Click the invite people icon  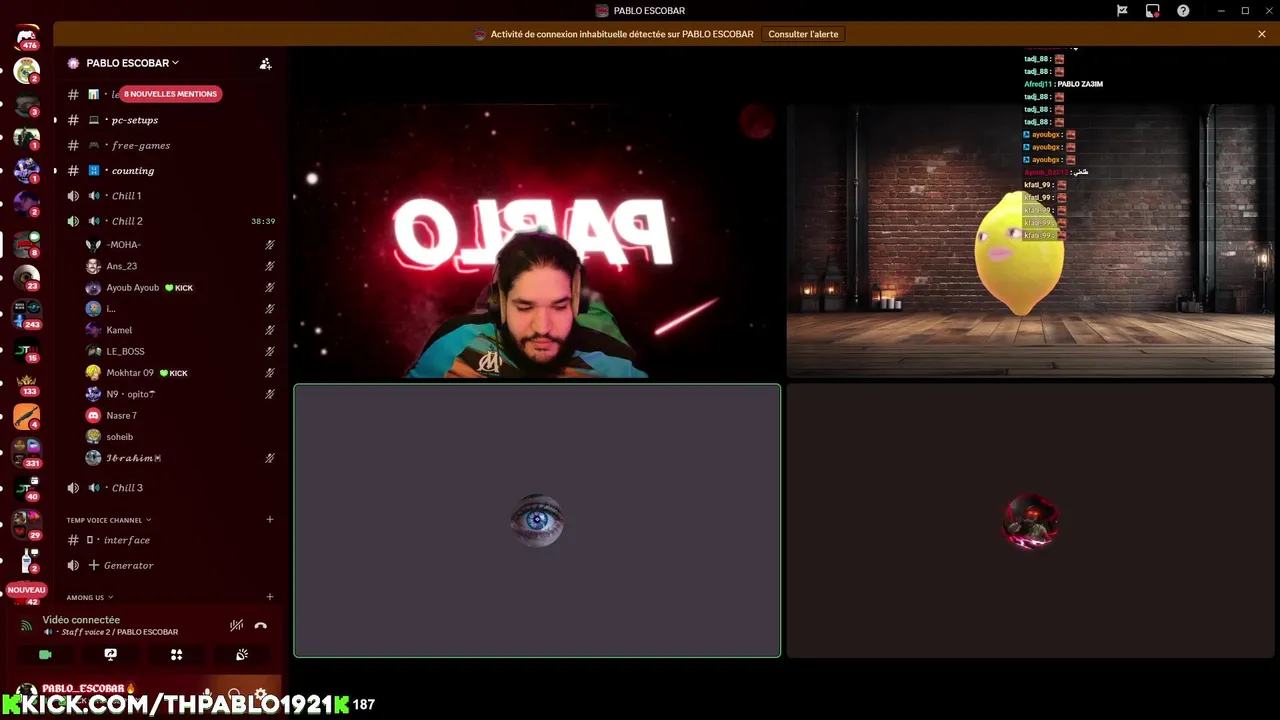265,63
